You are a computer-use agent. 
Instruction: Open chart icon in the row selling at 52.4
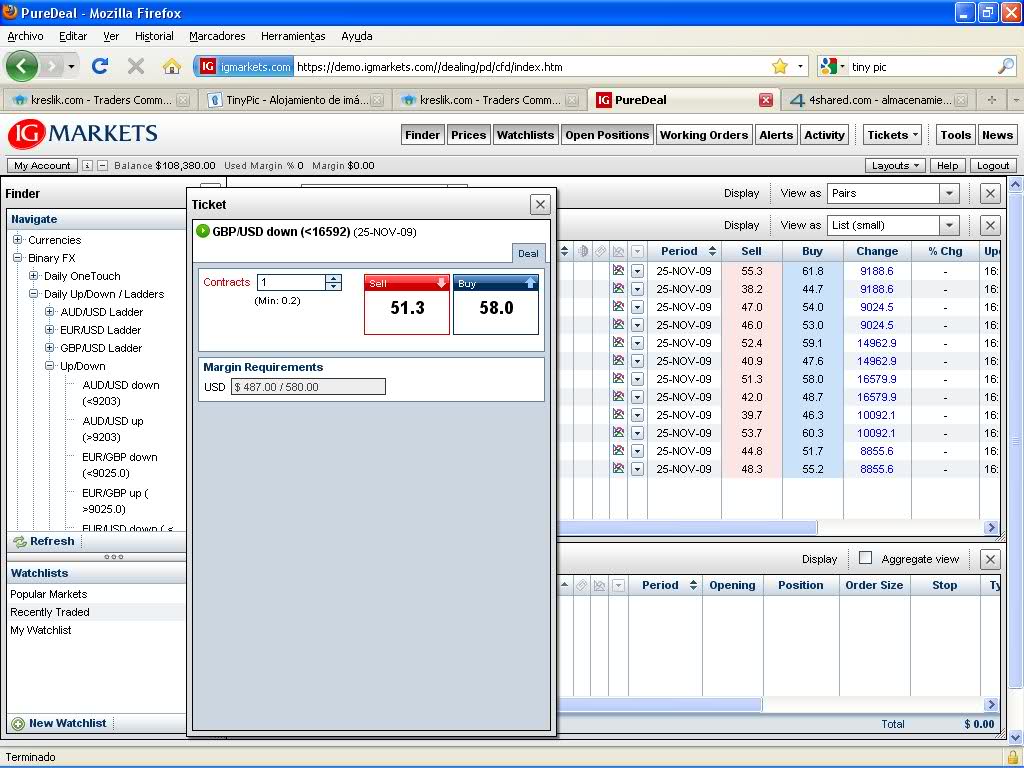pos(618,342)
